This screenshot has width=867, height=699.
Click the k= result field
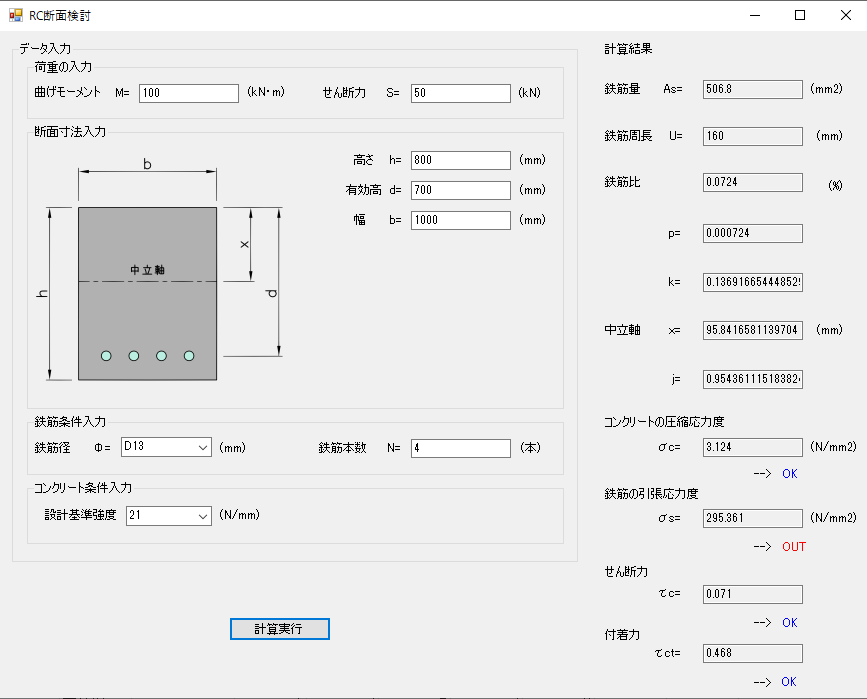(753, 282)
